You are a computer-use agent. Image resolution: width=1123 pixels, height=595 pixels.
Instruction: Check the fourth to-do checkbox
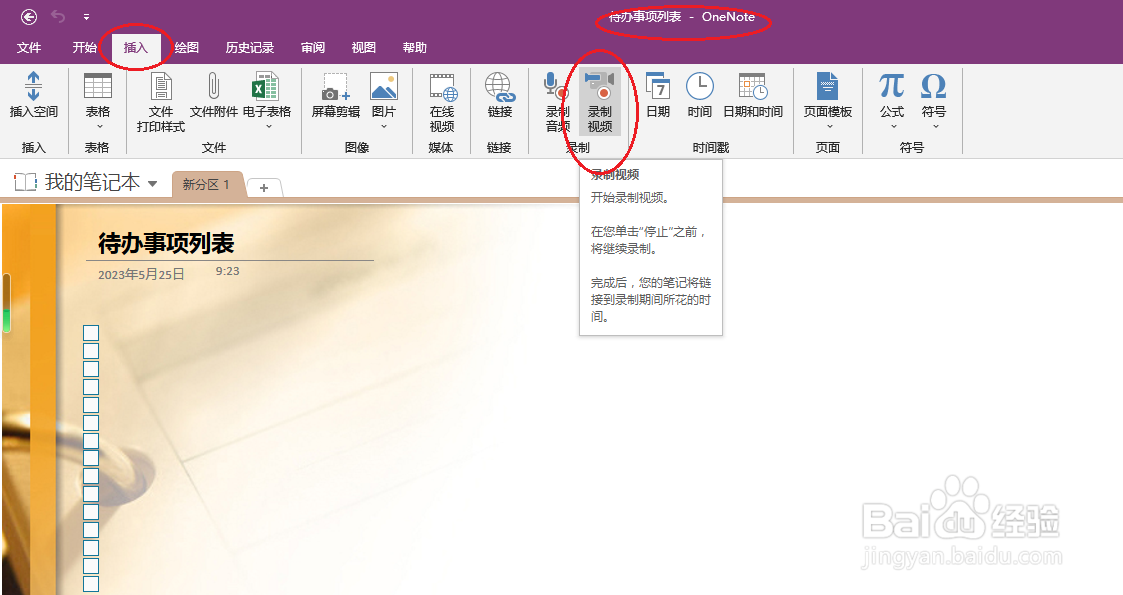(91, 387)
